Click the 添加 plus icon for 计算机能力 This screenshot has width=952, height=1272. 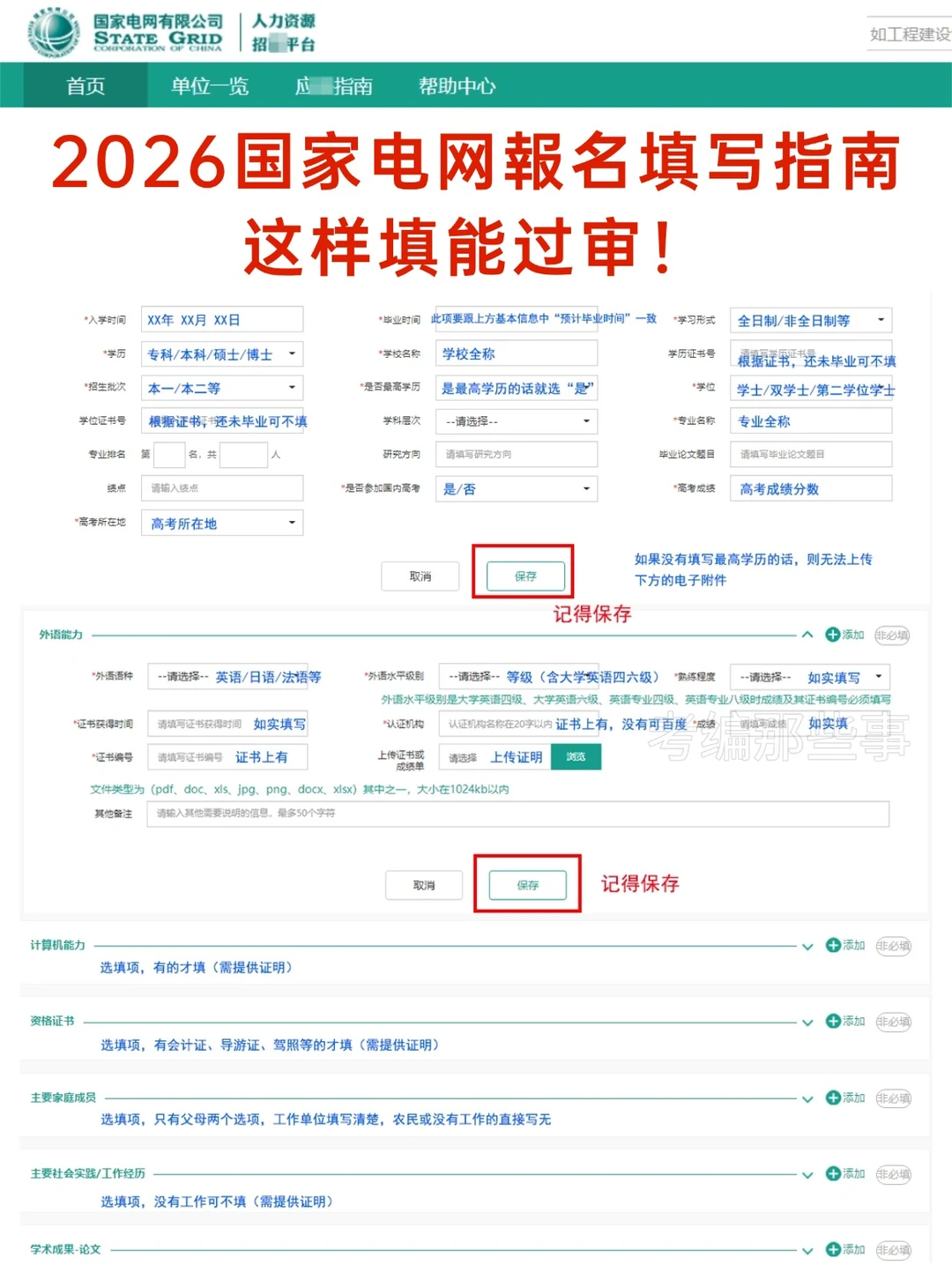[833, 945]
